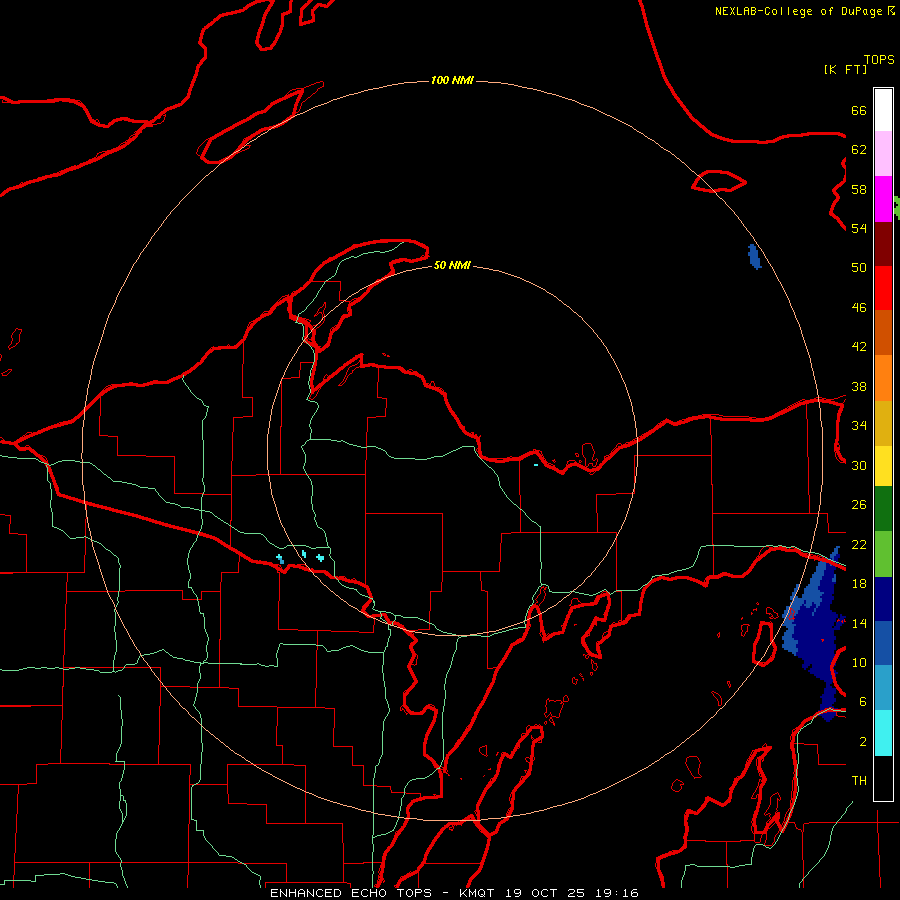Pick the light blue legend swatch
This screenshot has height=900, width=900.
pyautogui.click(x=883, y=688)
